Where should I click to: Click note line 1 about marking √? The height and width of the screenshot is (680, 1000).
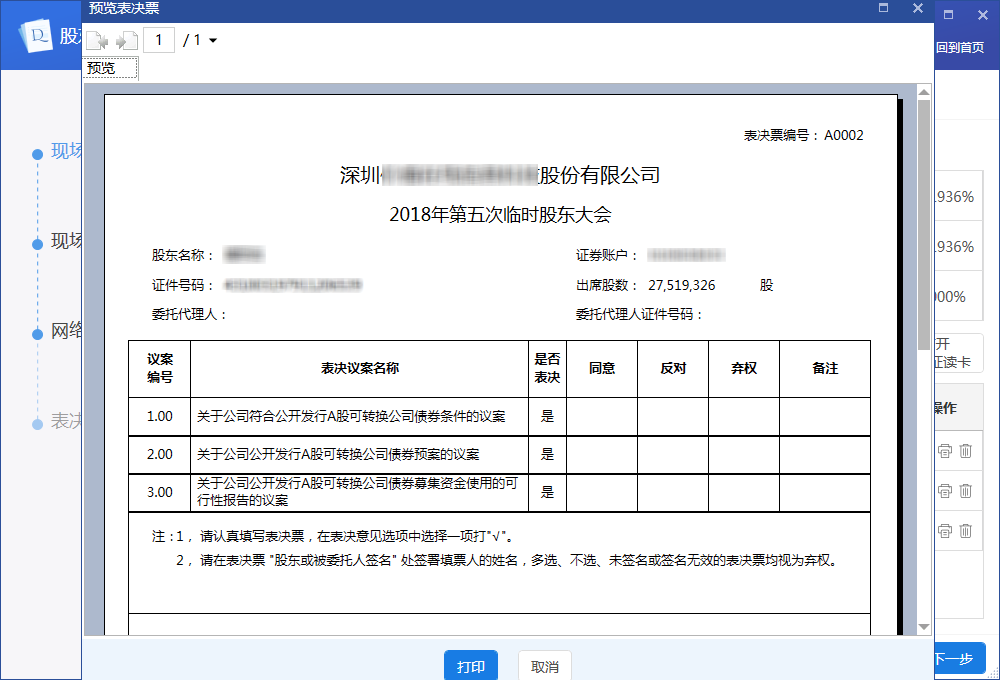[x=334, y=536]
